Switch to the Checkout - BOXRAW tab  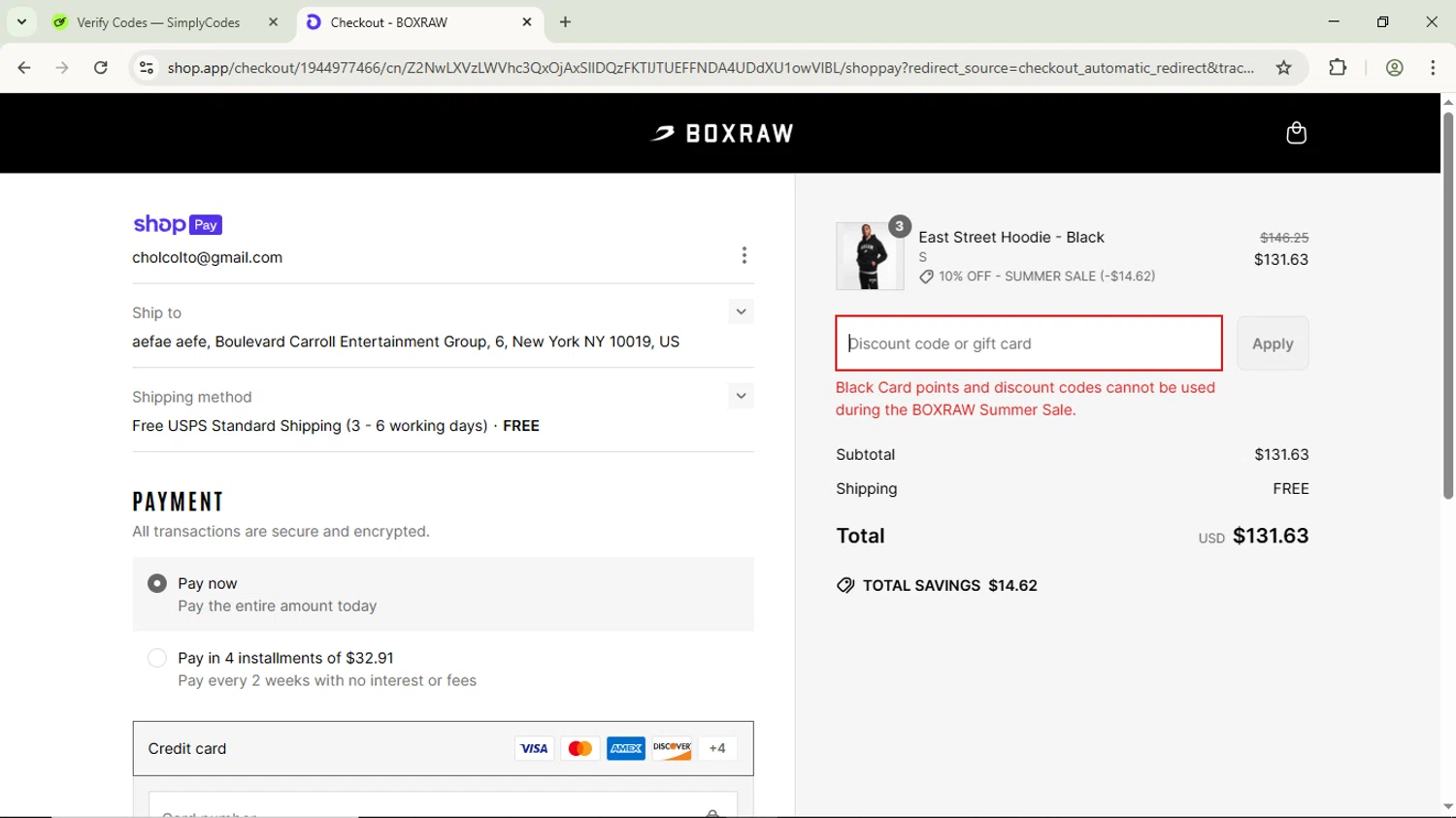pos(419,21)
